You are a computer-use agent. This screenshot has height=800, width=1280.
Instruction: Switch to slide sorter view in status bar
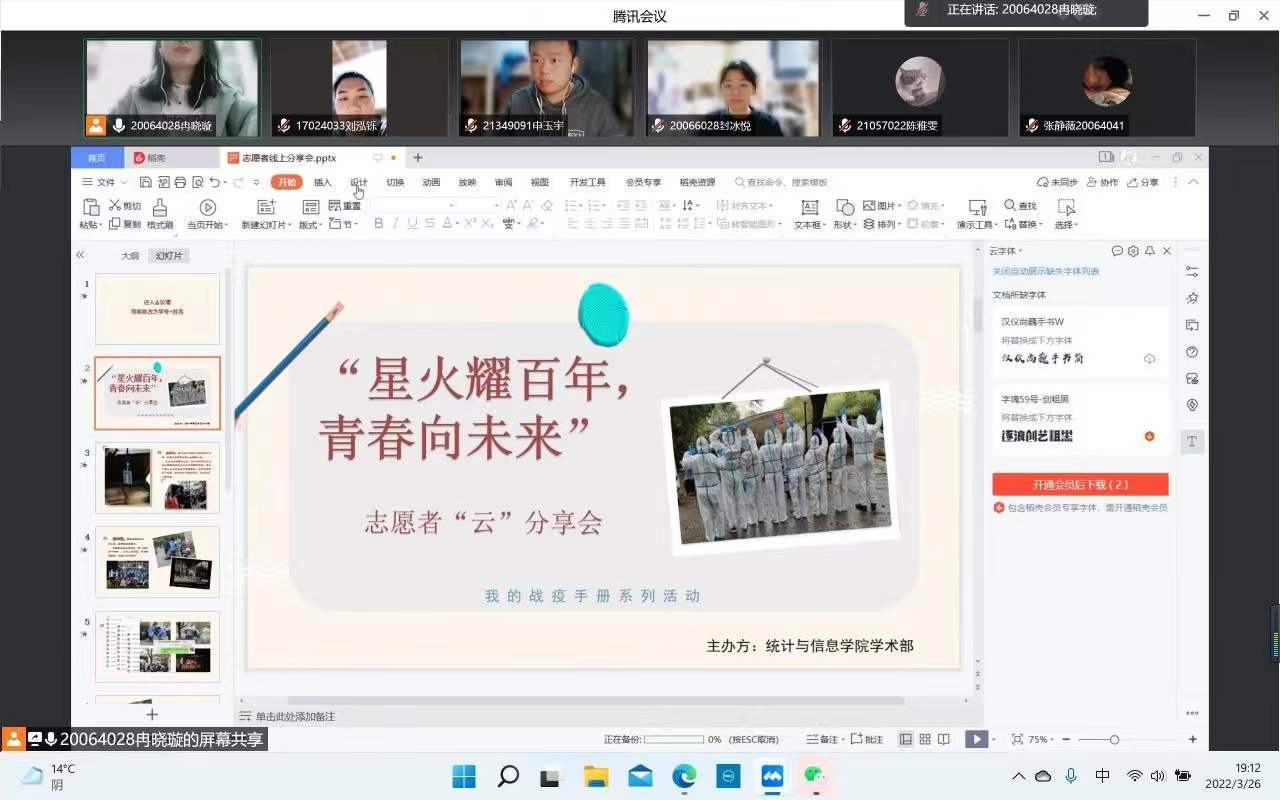point(925,739)
